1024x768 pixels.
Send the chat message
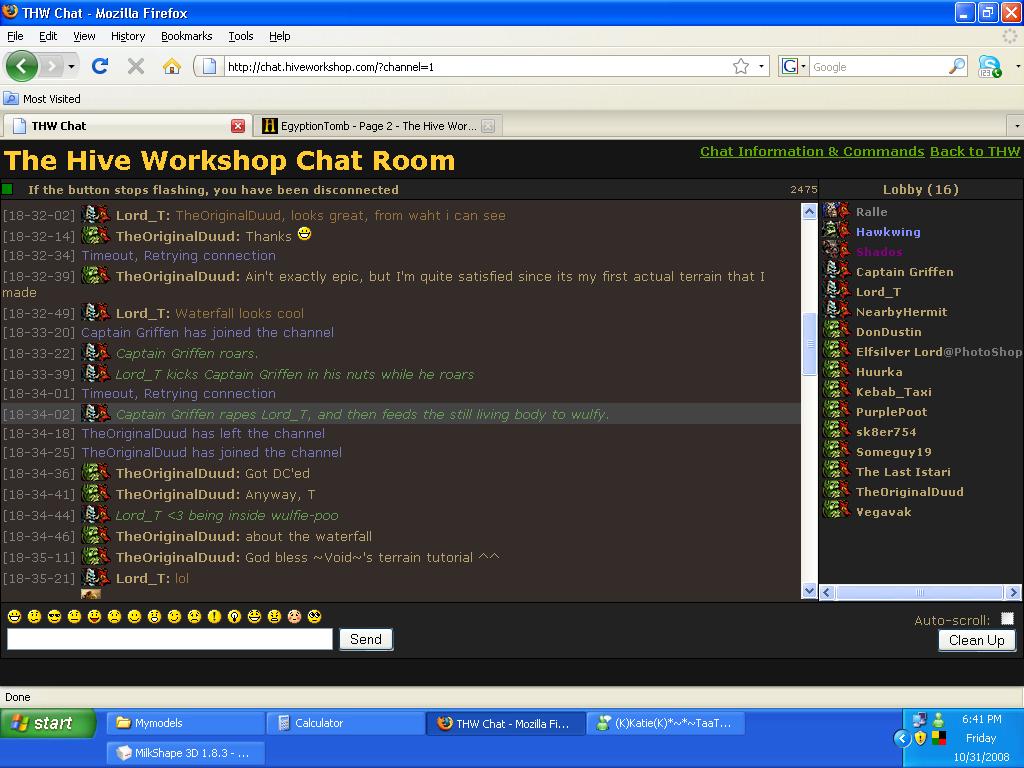pyautogui.click(x=366, y=639)
